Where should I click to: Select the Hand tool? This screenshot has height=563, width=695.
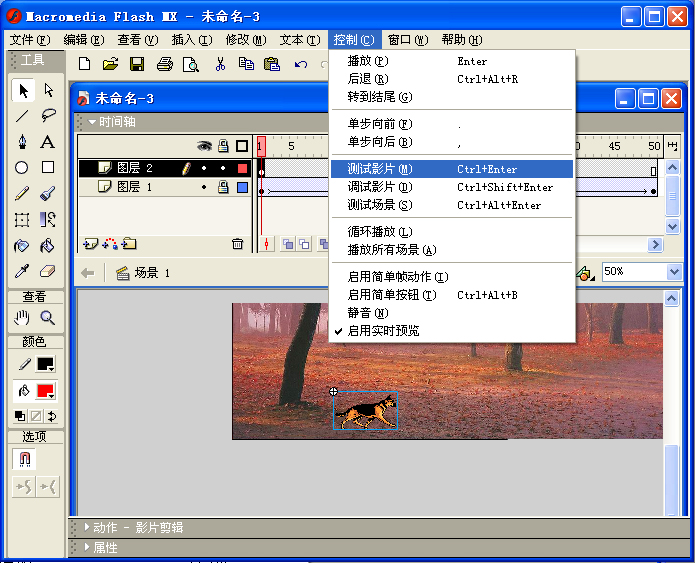click(22, 318)
